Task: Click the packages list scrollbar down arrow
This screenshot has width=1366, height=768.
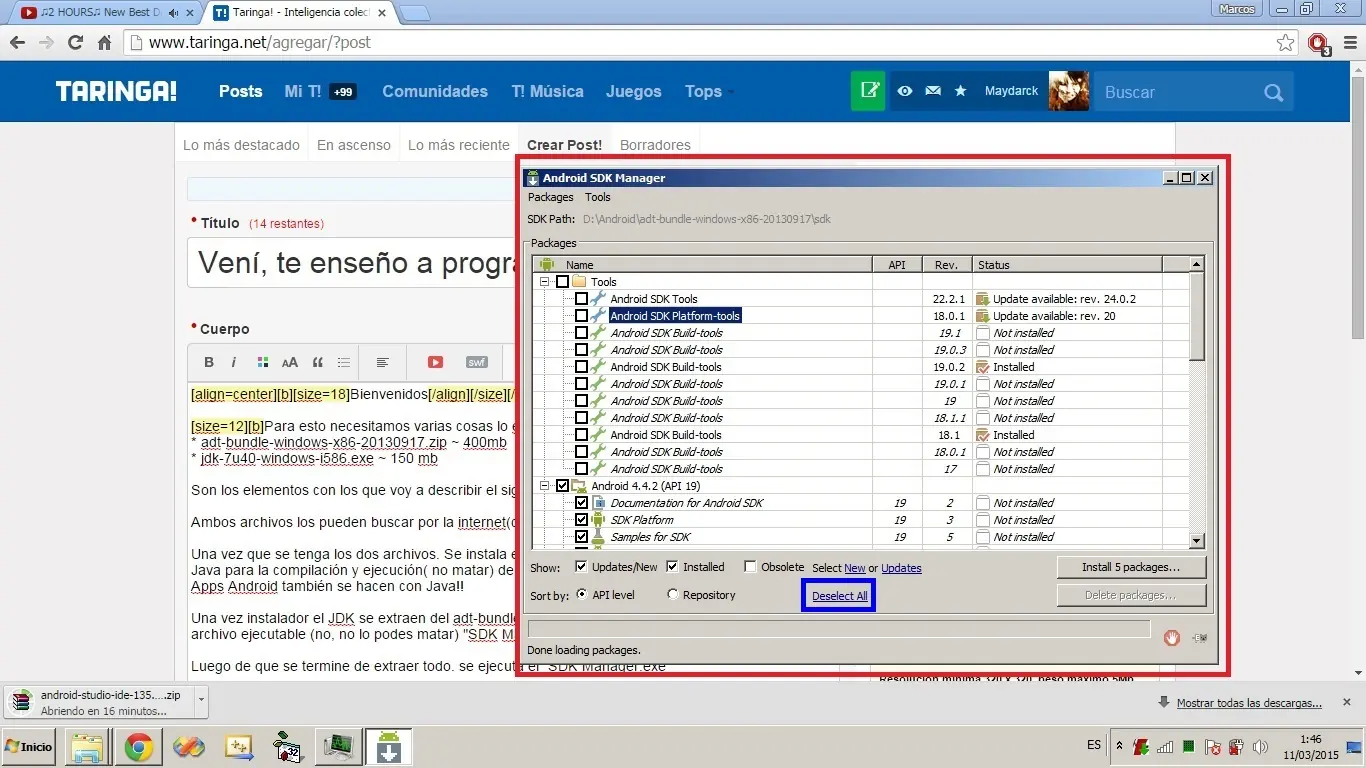Action: (1197, 540)
